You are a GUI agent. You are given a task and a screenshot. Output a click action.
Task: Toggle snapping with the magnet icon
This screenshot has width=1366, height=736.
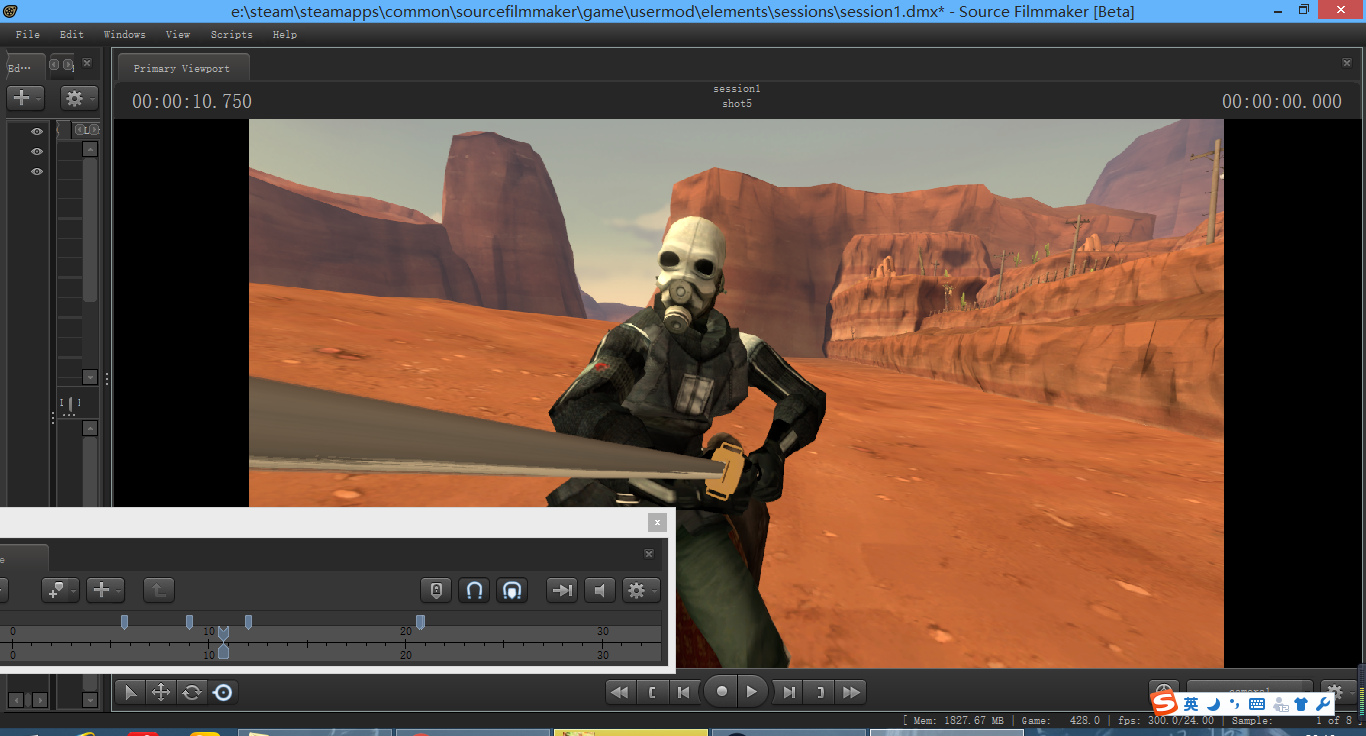pyautogui.click(x=474, y=590)
